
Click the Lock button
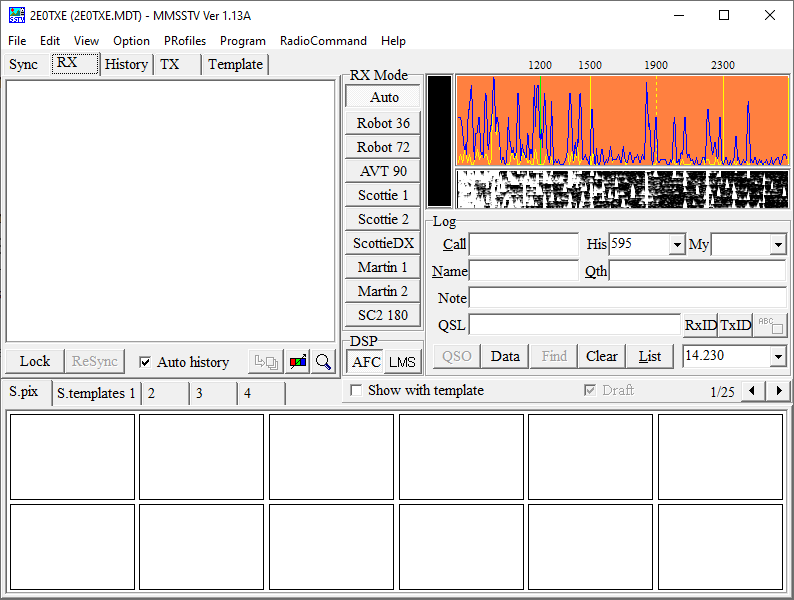(x=34, y=362)
